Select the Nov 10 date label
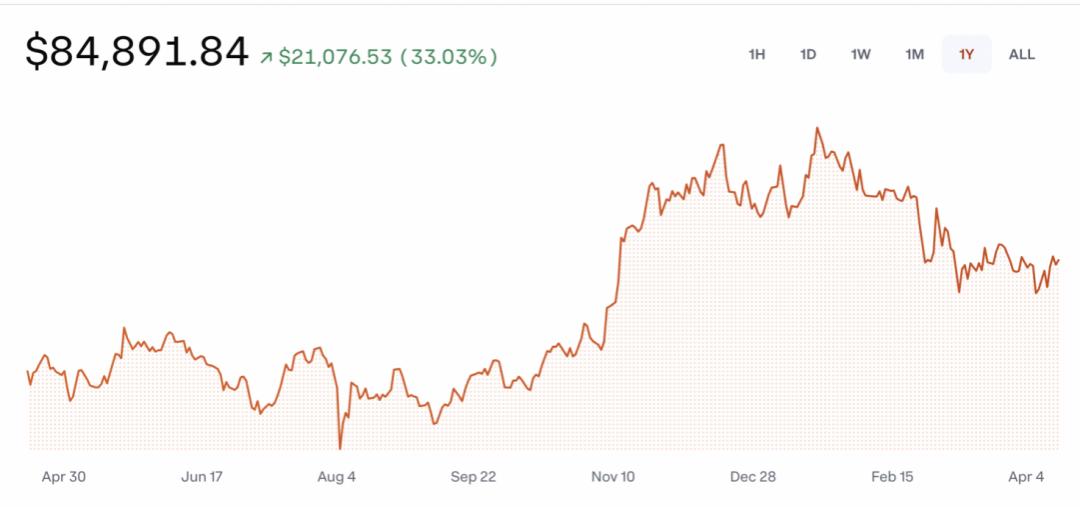The image size is (1080, 507). coord(612,477)
